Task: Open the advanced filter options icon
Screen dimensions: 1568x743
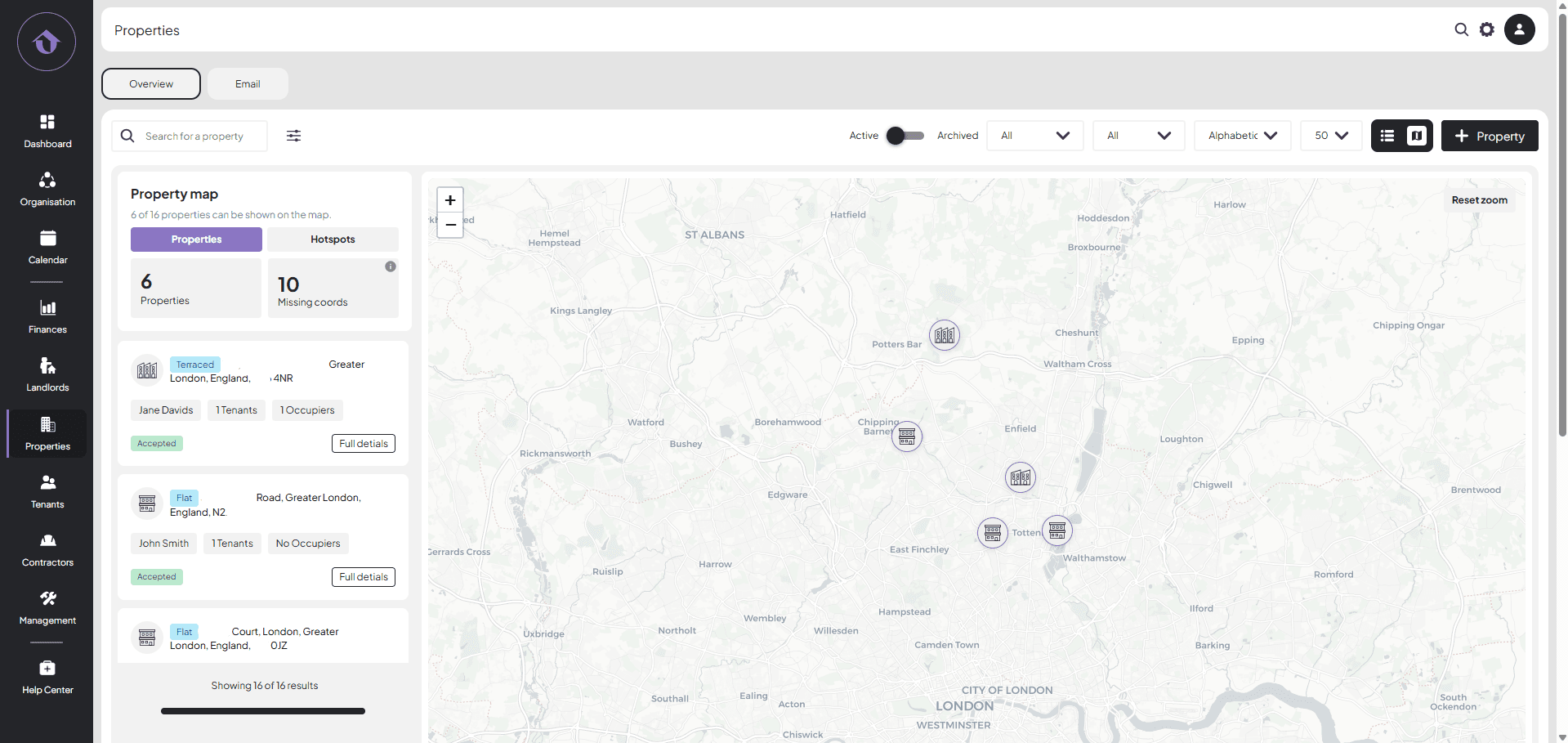Action: point(293,136)
